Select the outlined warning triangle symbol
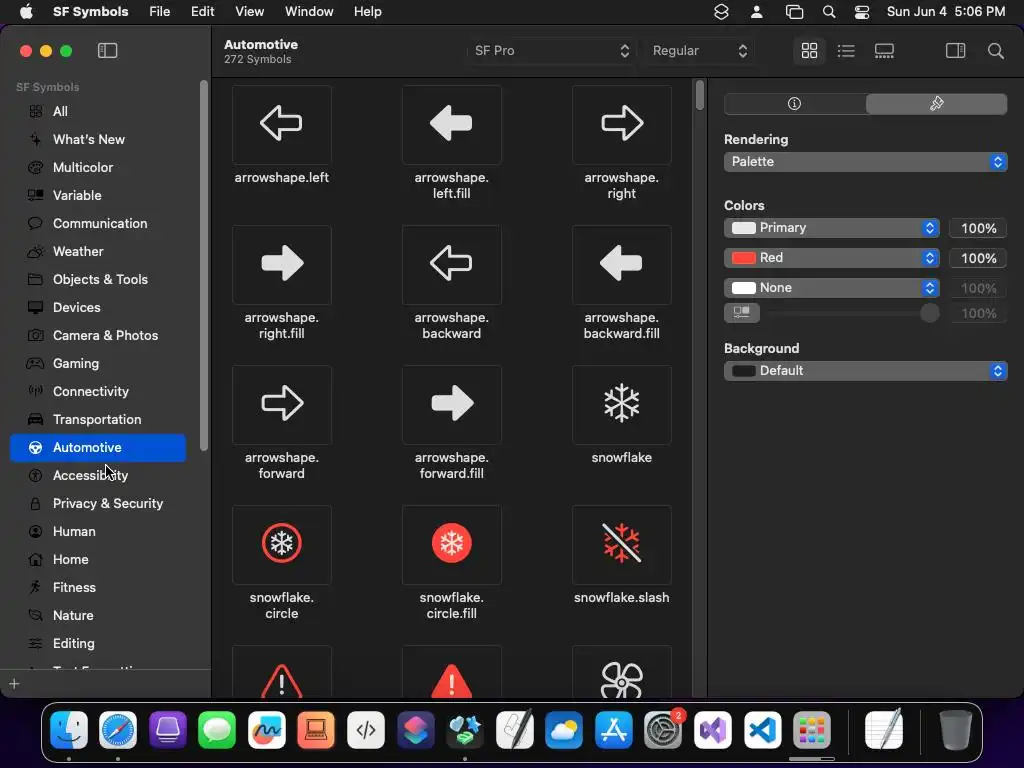1024x768 pixels. point(281,673)
